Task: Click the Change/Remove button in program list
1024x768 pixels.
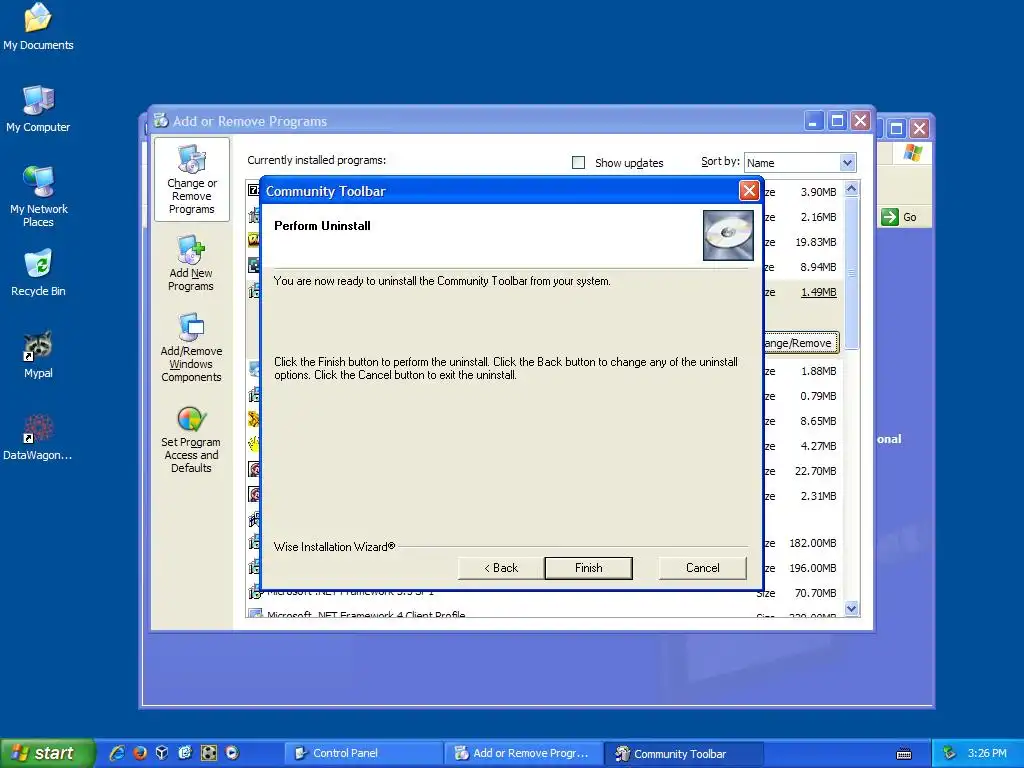Action: pos(801,343)
